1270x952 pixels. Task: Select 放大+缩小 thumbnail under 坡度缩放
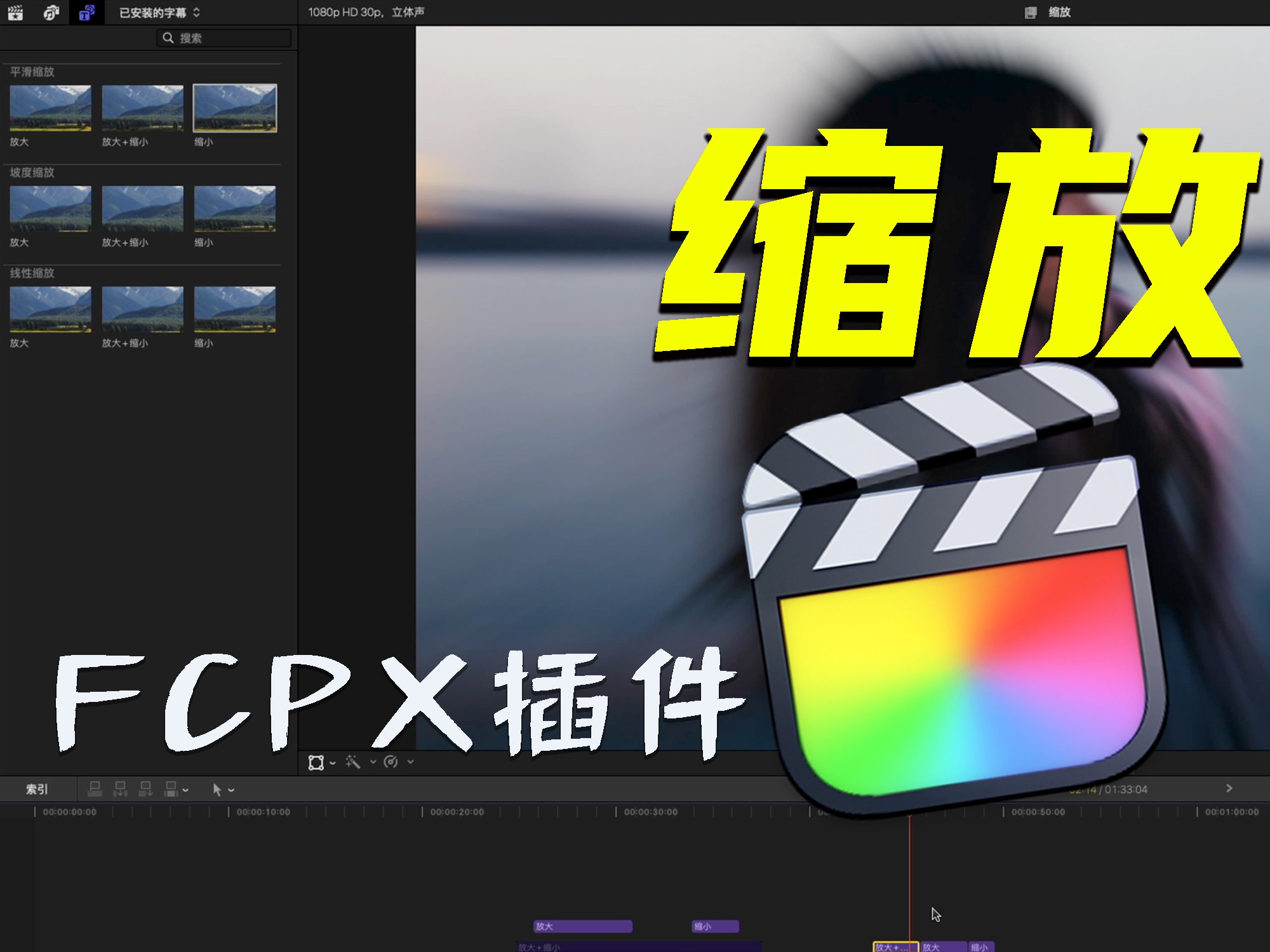coord(142,208)
